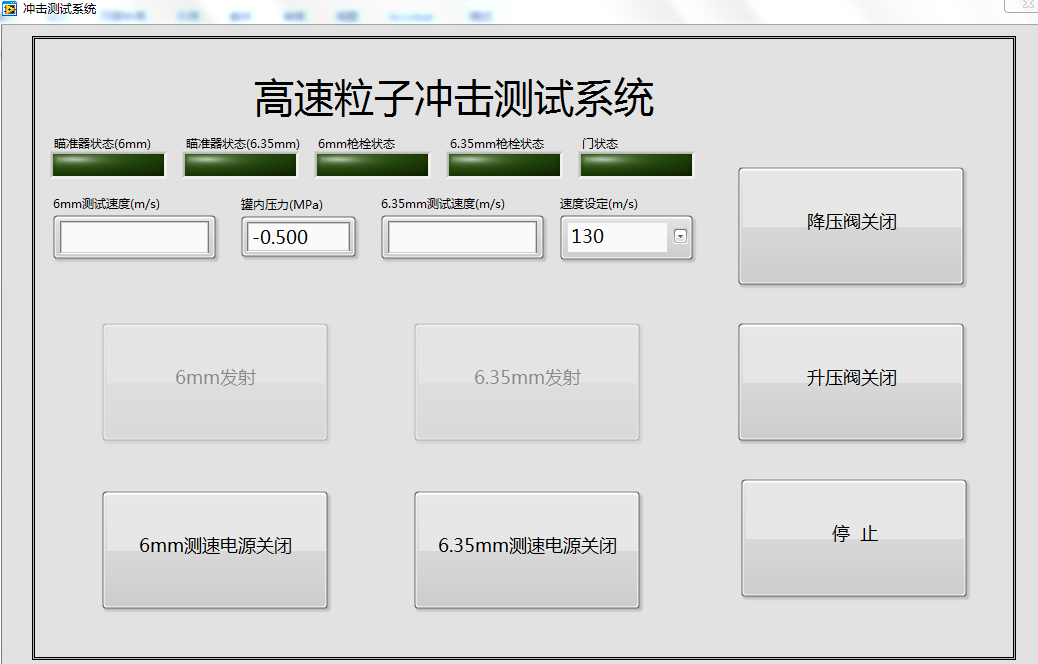Click the 瞄准器状态(6mm) indicator light

click(108, 165)
